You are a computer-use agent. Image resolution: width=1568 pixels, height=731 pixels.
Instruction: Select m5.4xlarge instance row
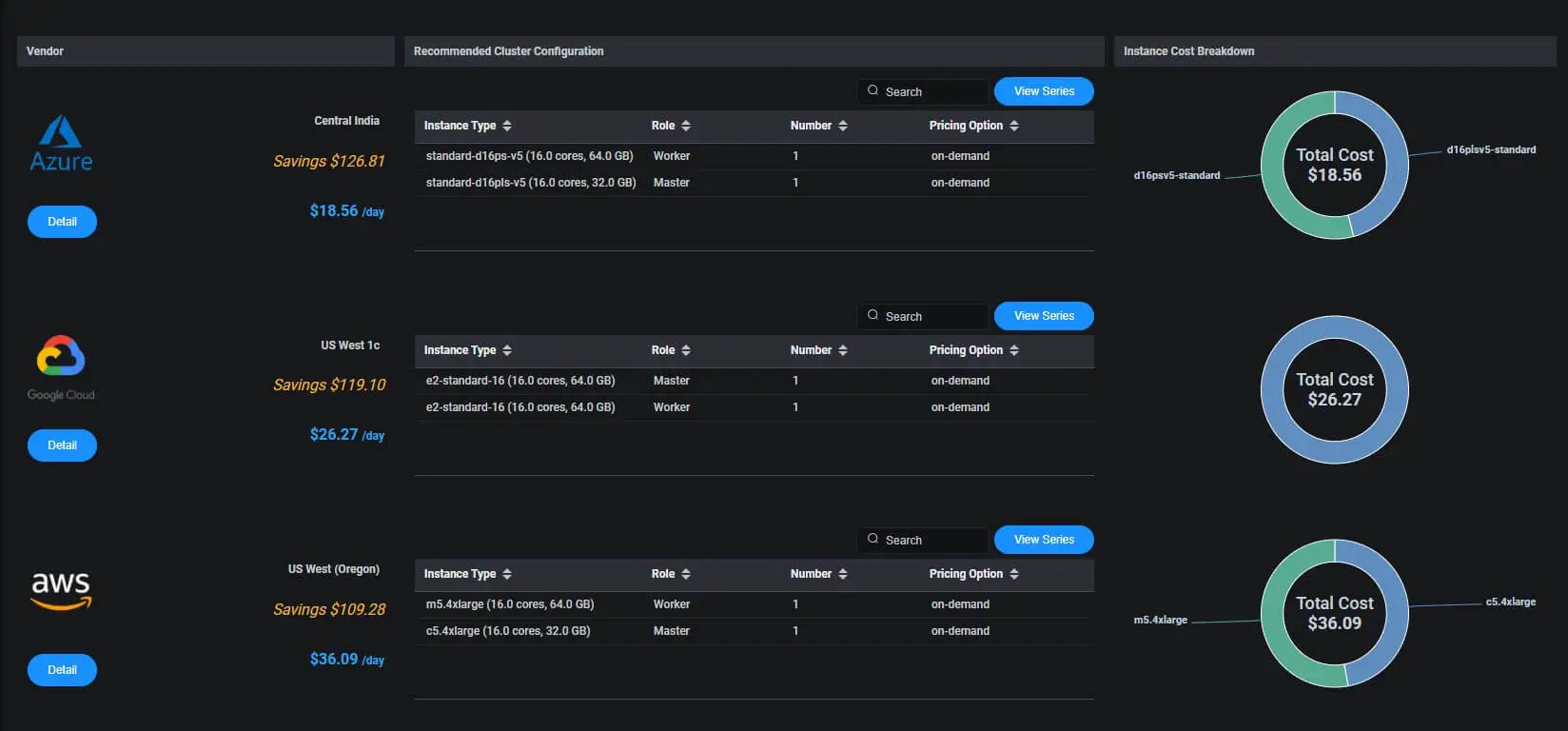click(755, 604)
